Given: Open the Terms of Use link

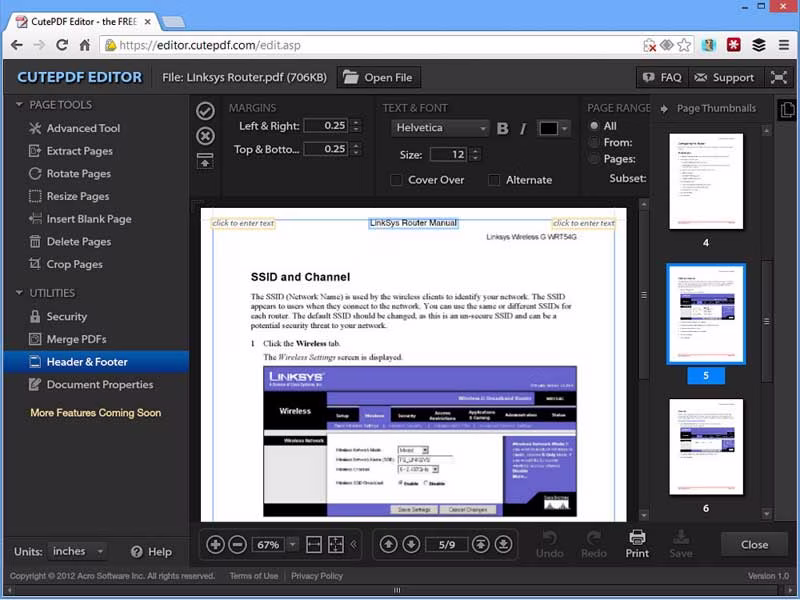Looking at the screenshot, I should [254, 576].
